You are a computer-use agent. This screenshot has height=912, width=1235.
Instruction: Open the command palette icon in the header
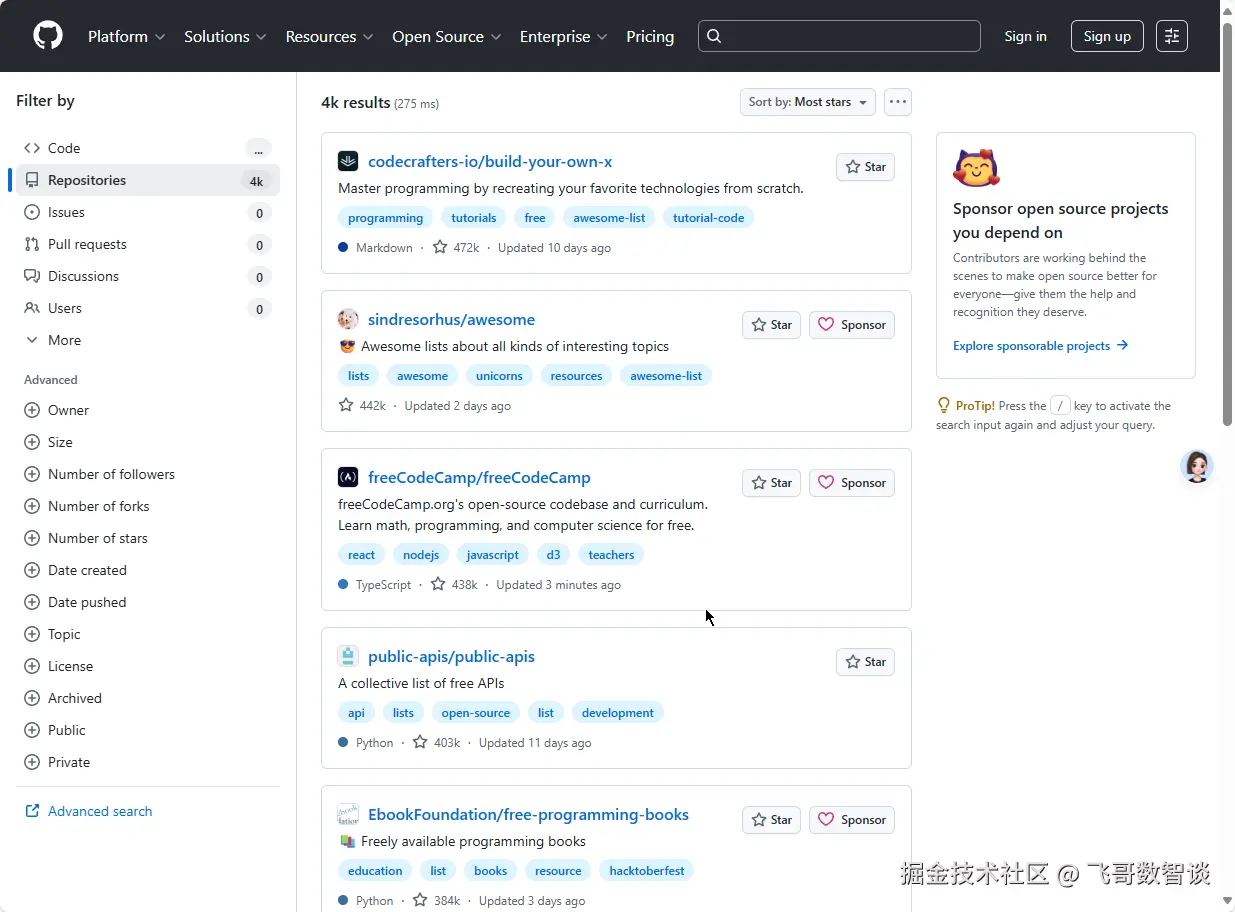(x=1171, y=35)
